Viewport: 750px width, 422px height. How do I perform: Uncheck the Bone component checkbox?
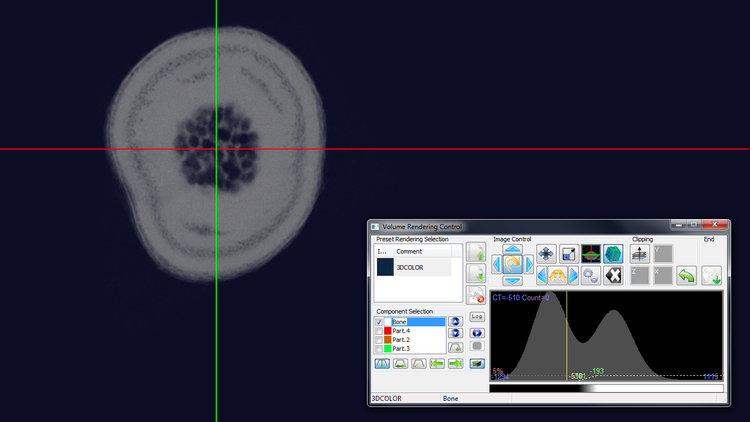[x=379, y=322]
